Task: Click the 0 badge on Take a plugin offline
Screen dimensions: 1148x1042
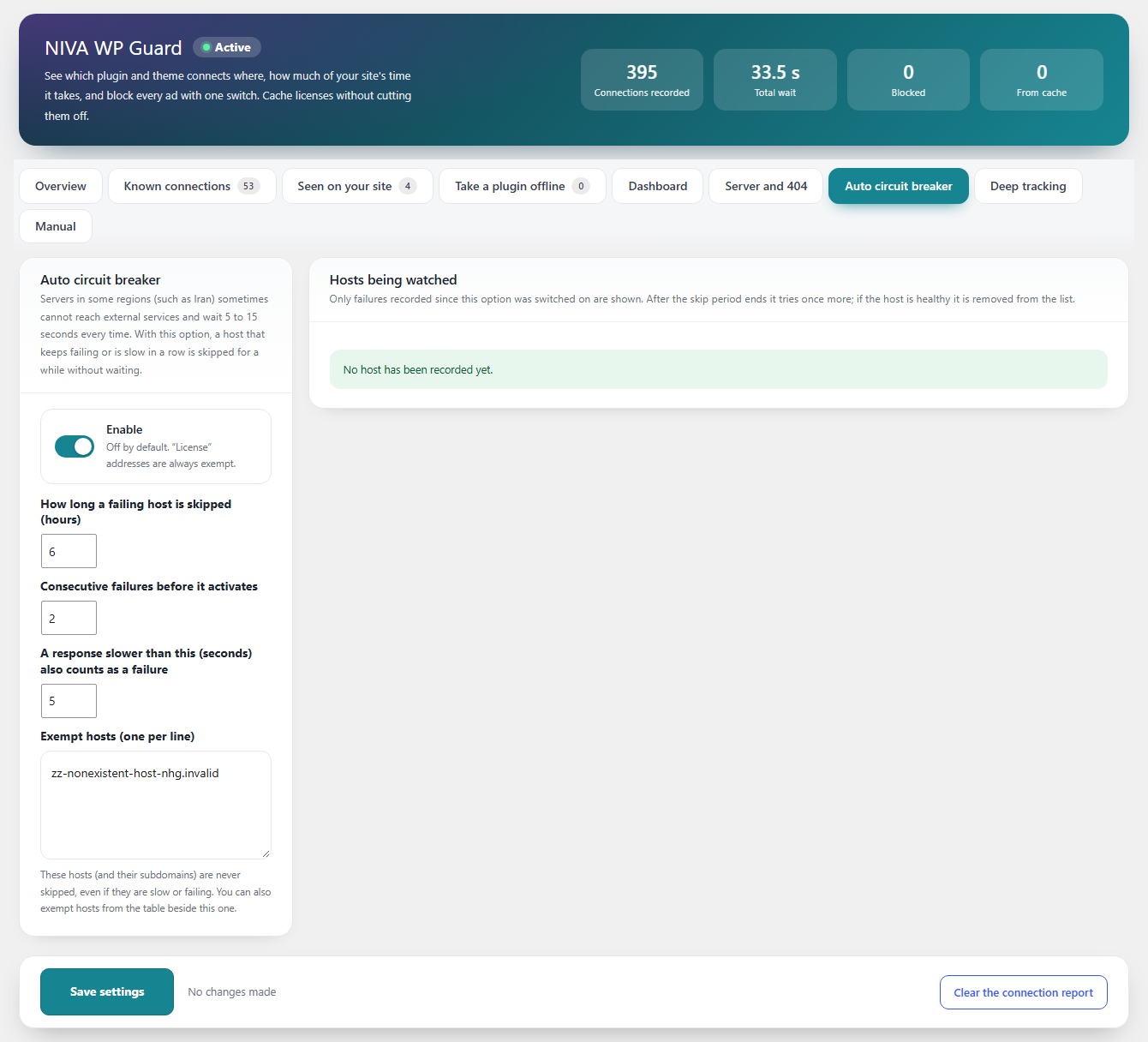Action: pyautogui.click(x=581, y=186)
